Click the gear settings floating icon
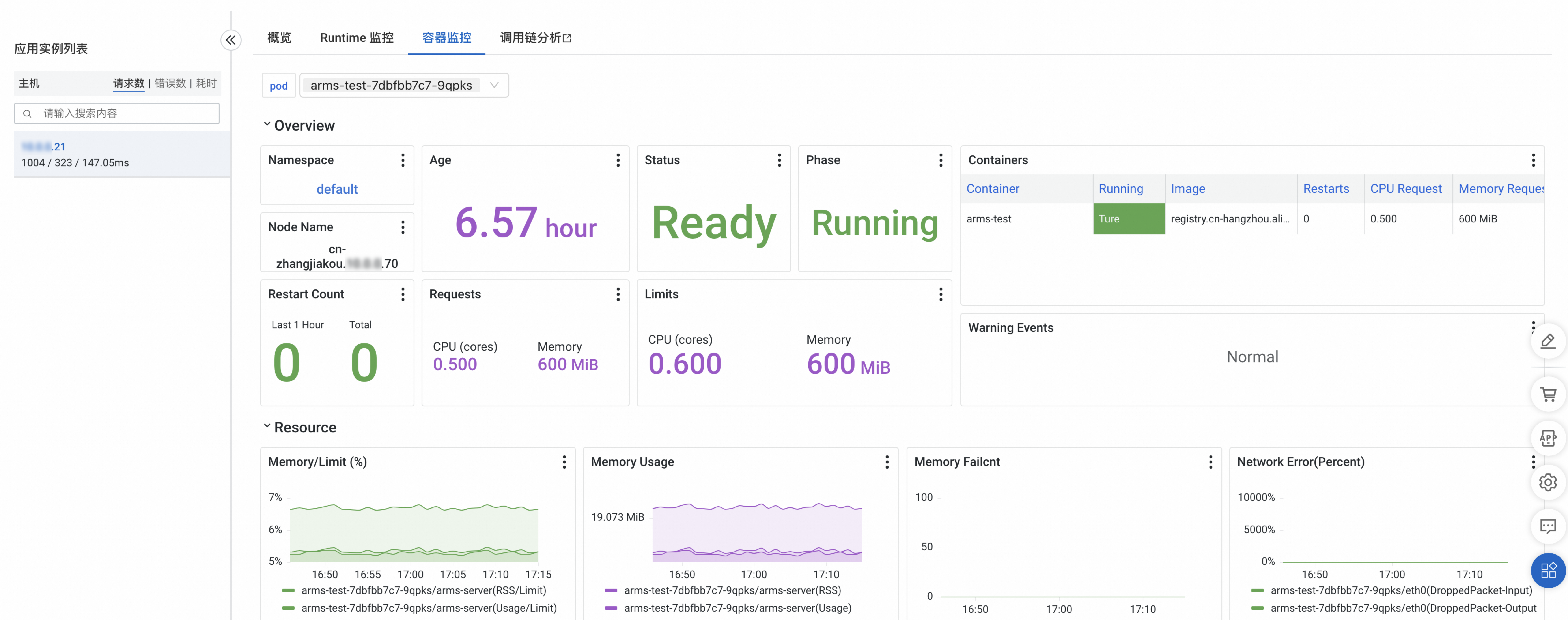The height and width of the screenshot is (620, 1568). (x=1548, y=482)
